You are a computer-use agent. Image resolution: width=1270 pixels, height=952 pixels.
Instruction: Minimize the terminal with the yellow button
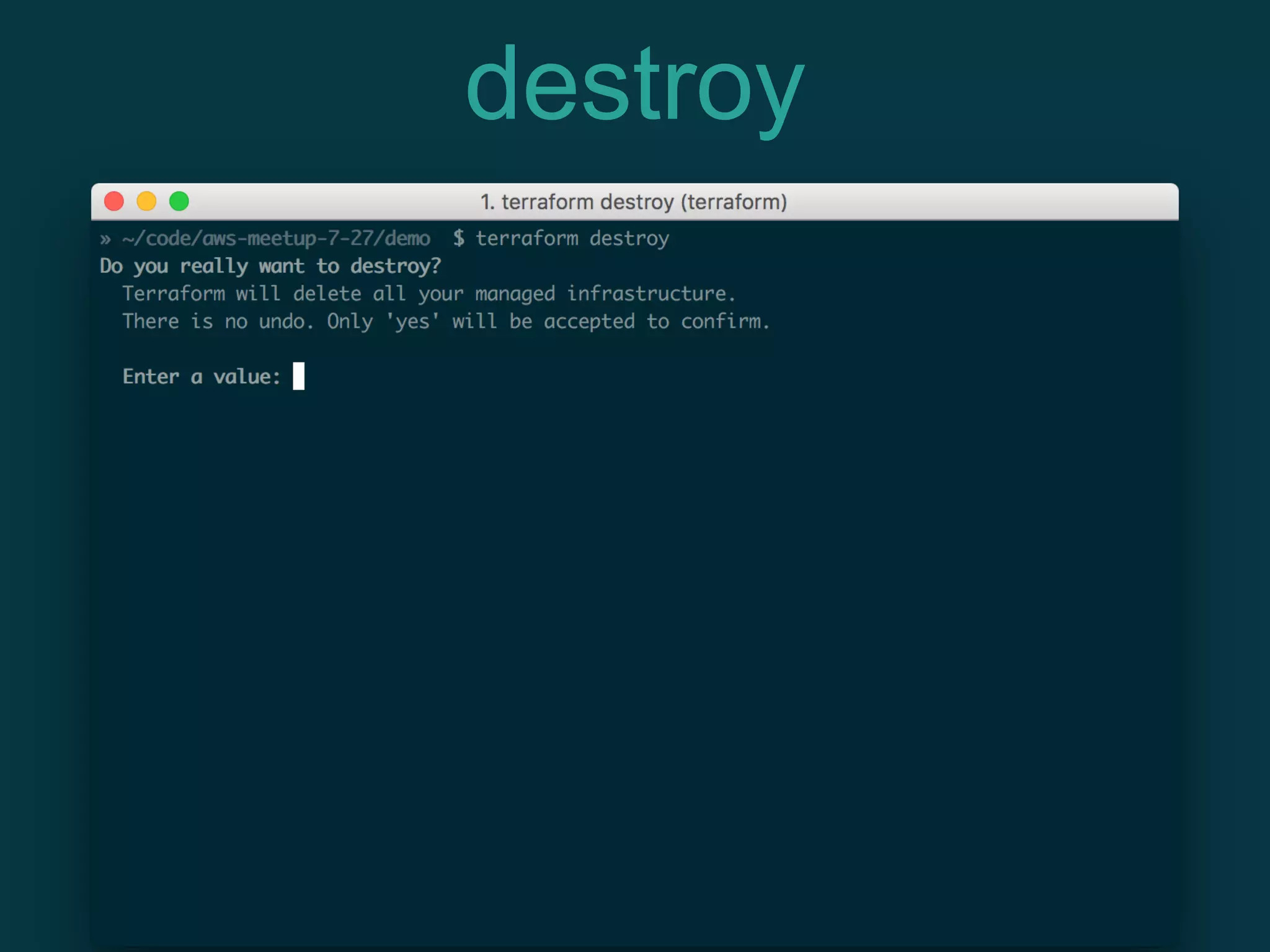click(x=146, y=201)
